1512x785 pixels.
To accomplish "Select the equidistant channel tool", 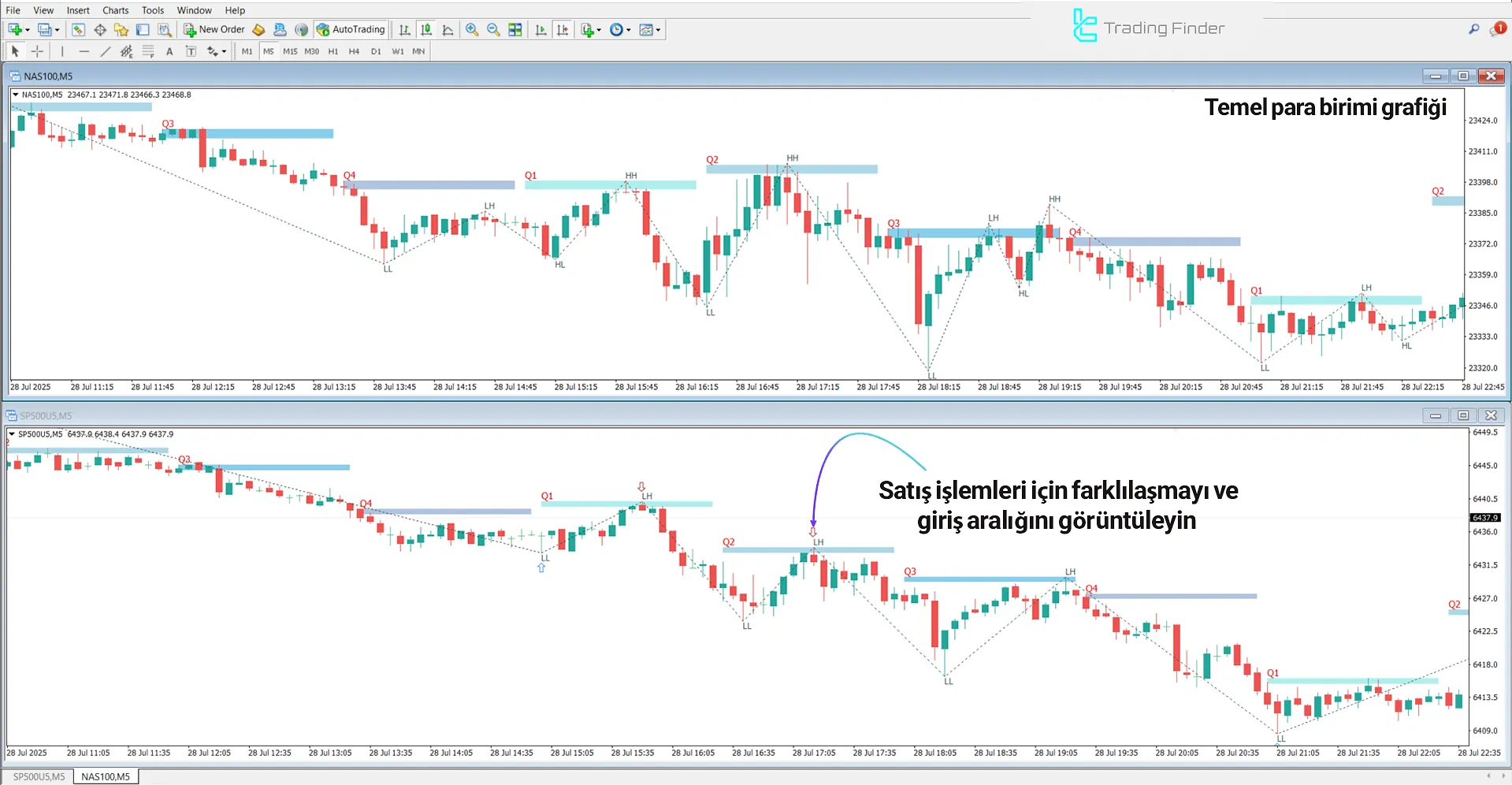I will click(126, 51).
